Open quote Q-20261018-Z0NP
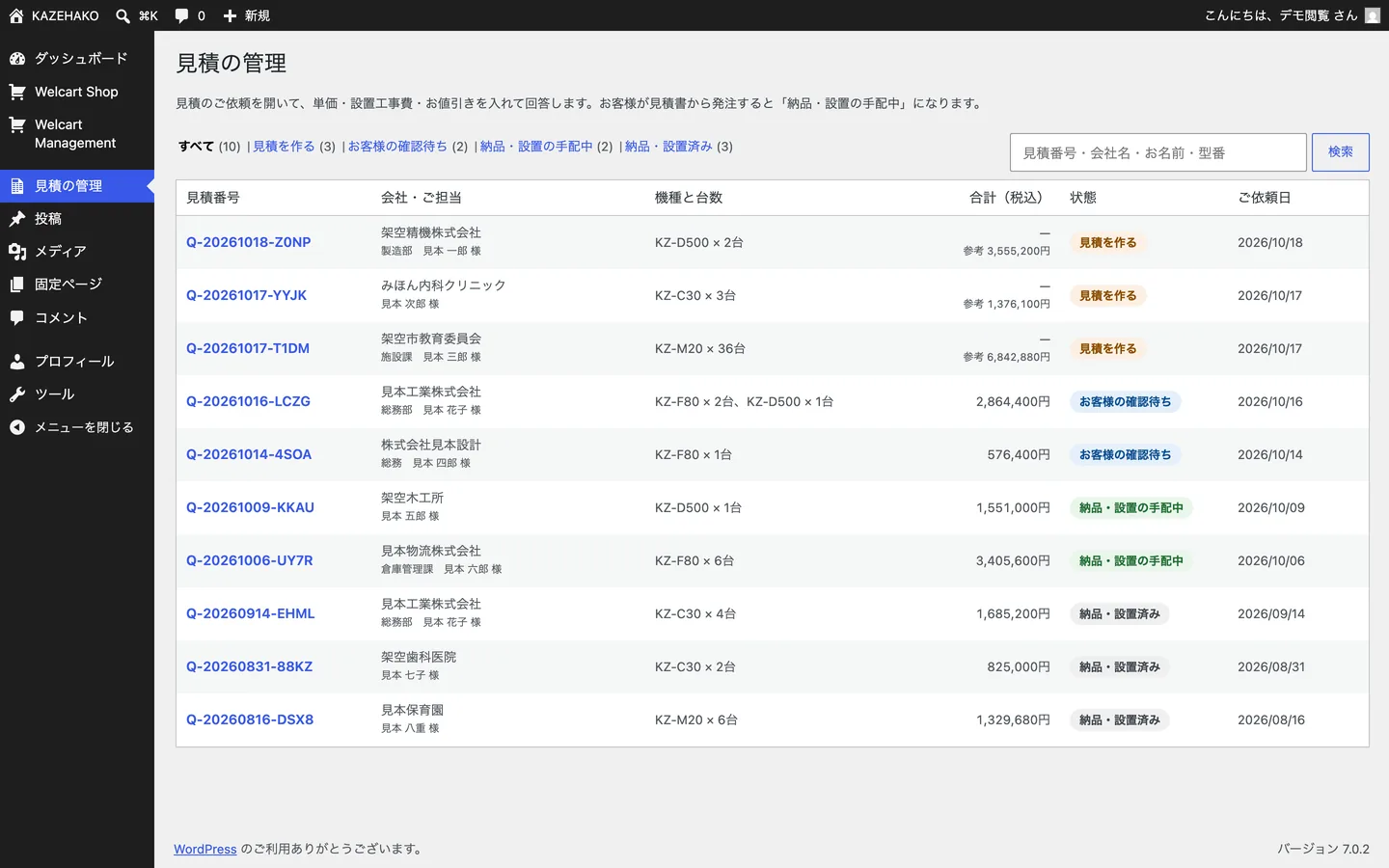 coord(249,242)
